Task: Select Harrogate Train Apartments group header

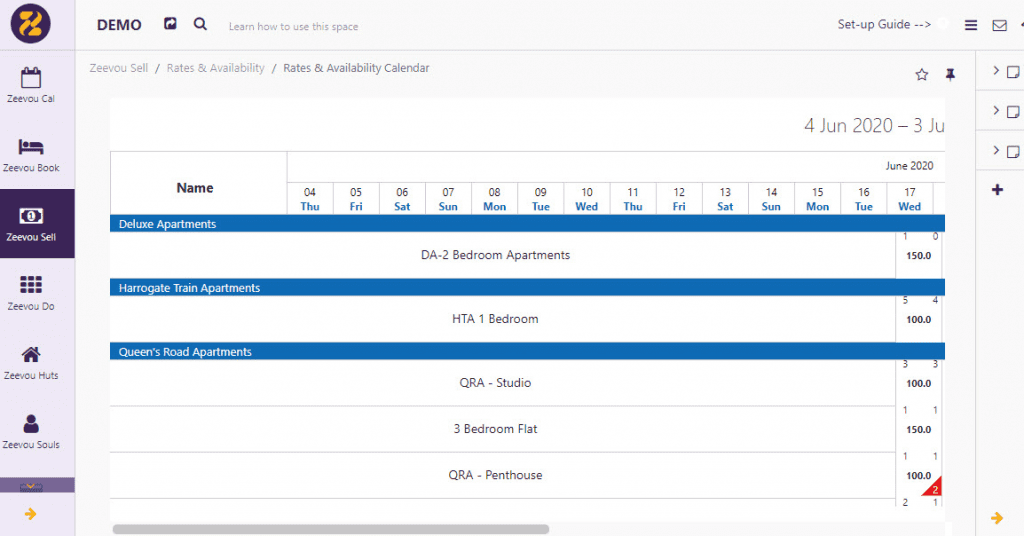Action: (527, 288)
